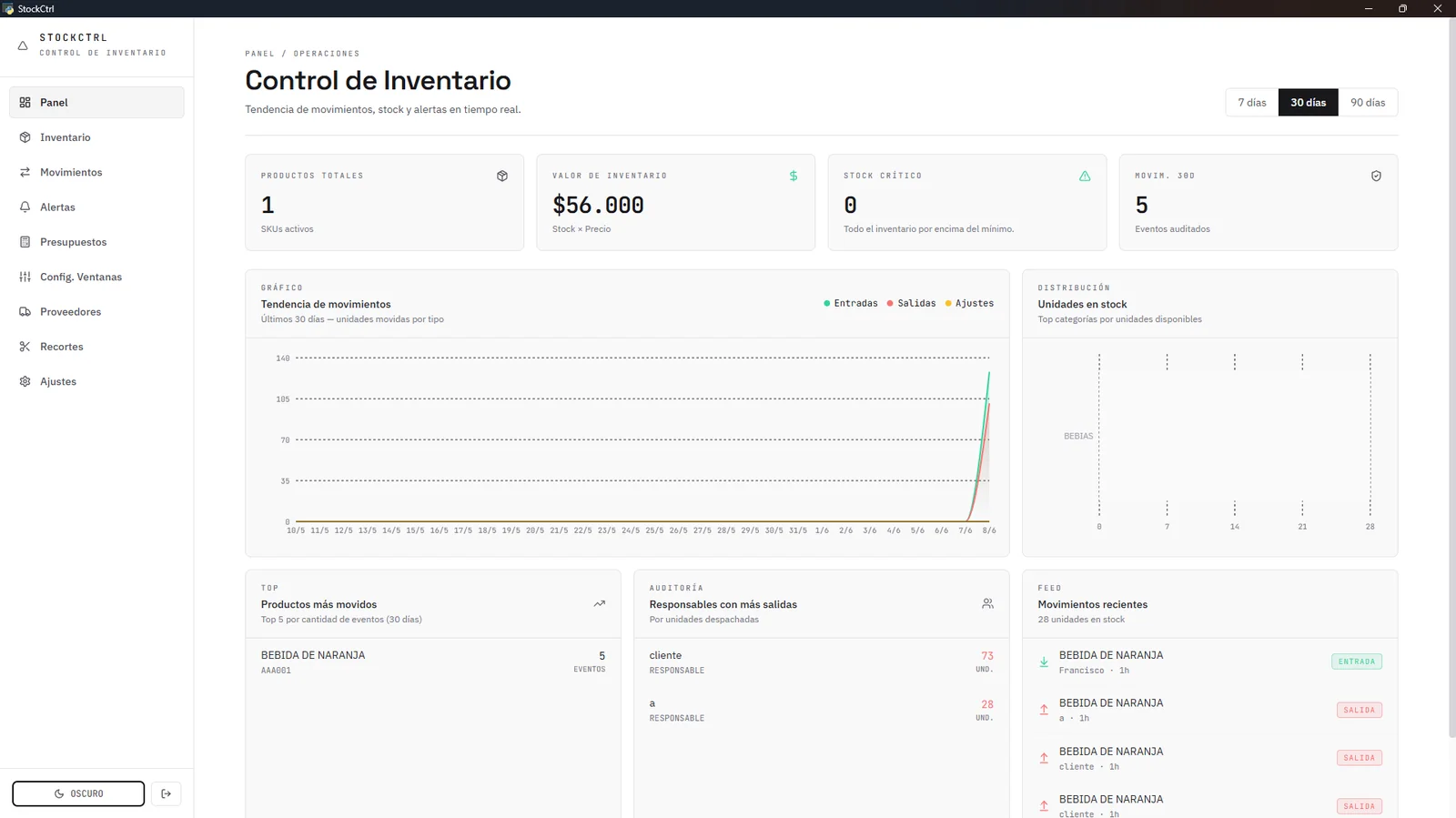Toggle Entradas series in chart legend
This screenshot has width=1456, height=818.
[x=851, y=303]
